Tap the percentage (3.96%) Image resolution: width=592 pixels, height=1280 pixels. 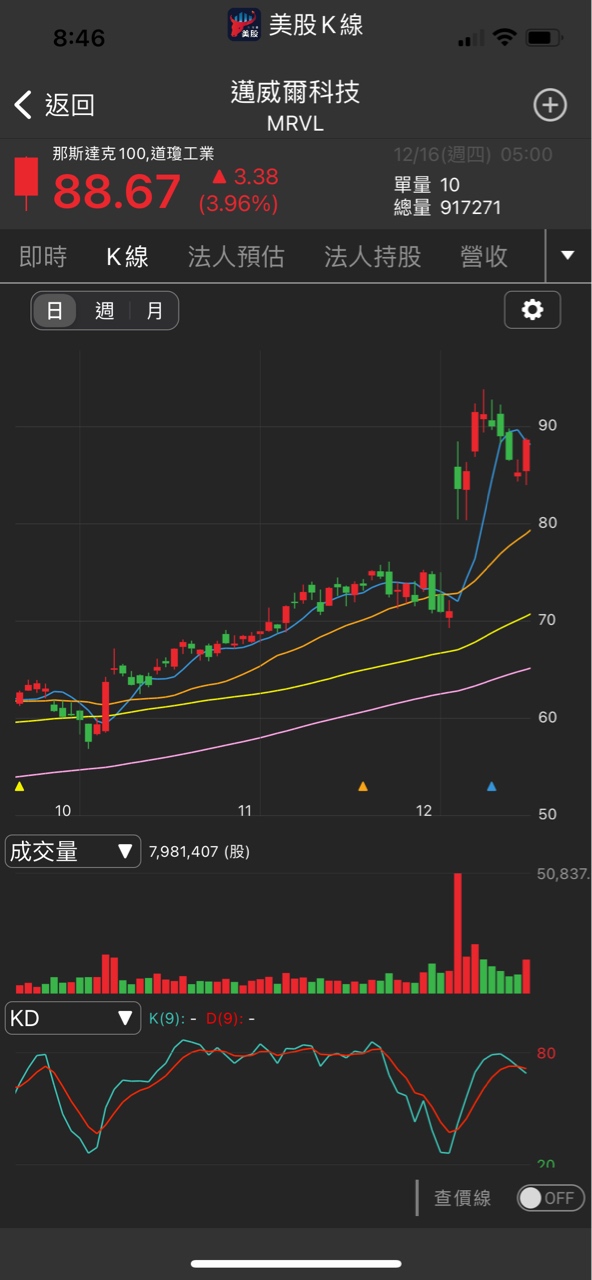pos(238,204)
